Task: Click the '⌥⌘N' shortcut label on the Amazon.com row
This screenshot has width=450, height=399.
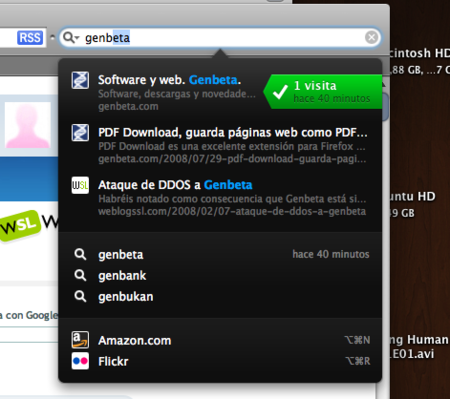Action: 357,340
